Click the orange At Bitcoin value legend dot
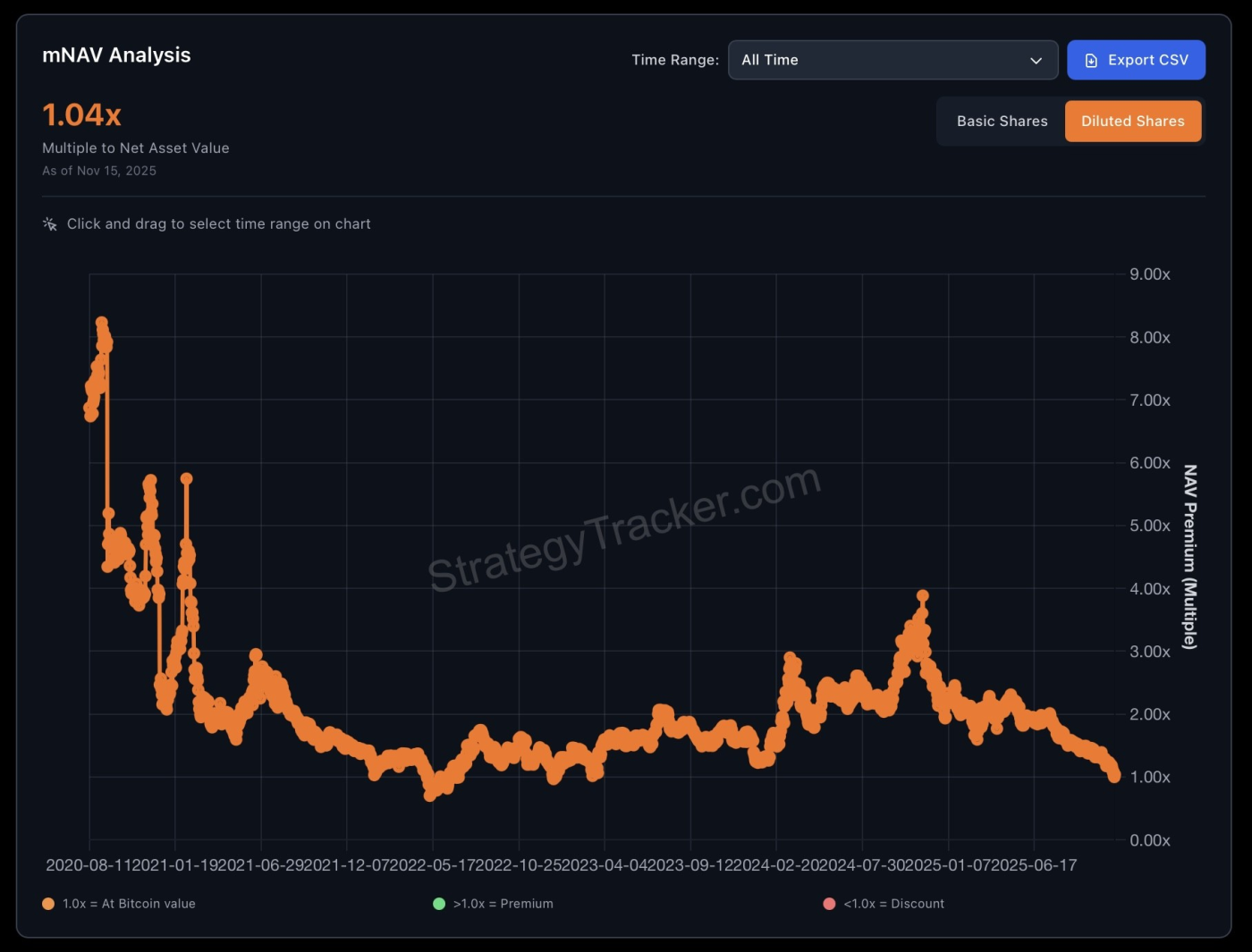The width and height of the screenshot is (1252, 952). [x=47, y=904]
